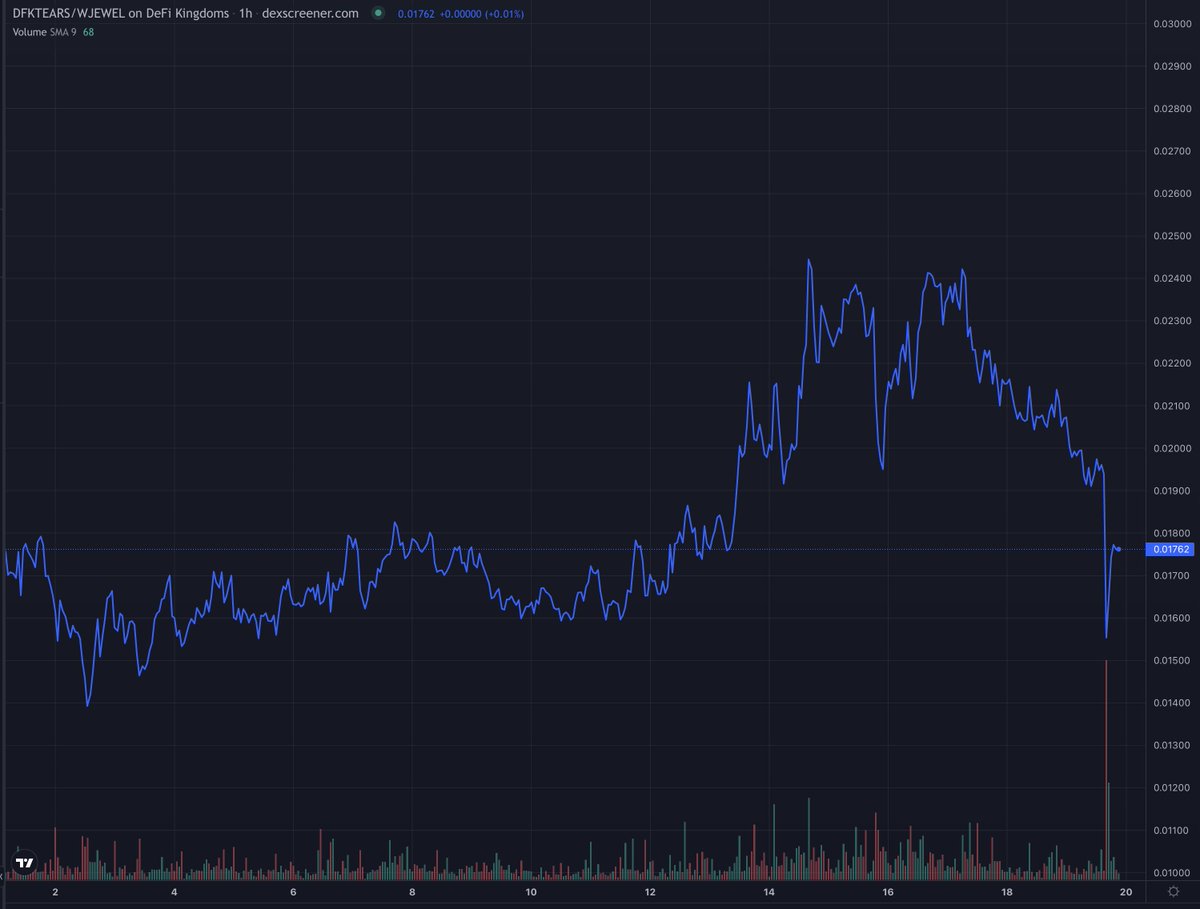Image resolution: width=1200 pixels, height=909 pixels.
Task: Click the 0.02800 price axis label
Action: (x=1170, y=108)
